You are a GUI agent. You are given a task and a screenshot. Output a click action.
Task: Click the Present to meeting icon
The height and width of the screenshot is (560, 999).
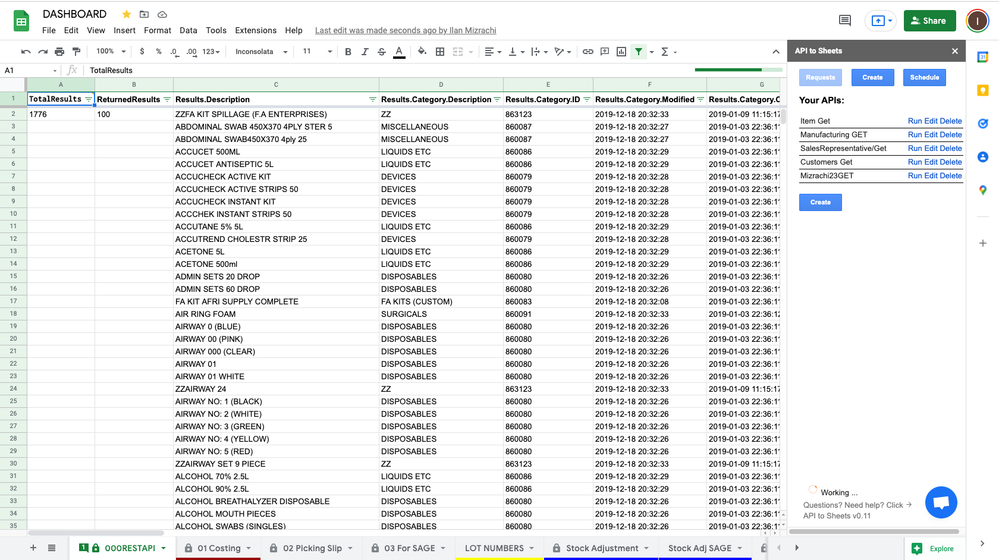[x=880, y=20]
